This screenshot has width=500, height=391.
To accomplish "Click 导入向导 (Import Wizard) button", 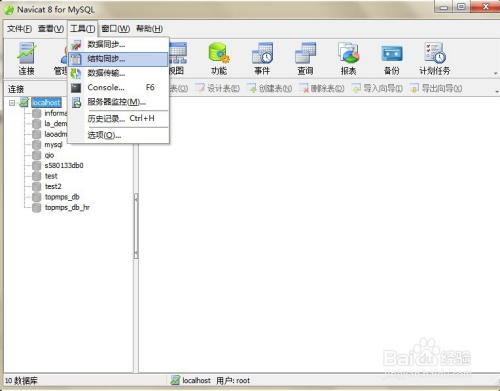I will [x=377, y=88].
